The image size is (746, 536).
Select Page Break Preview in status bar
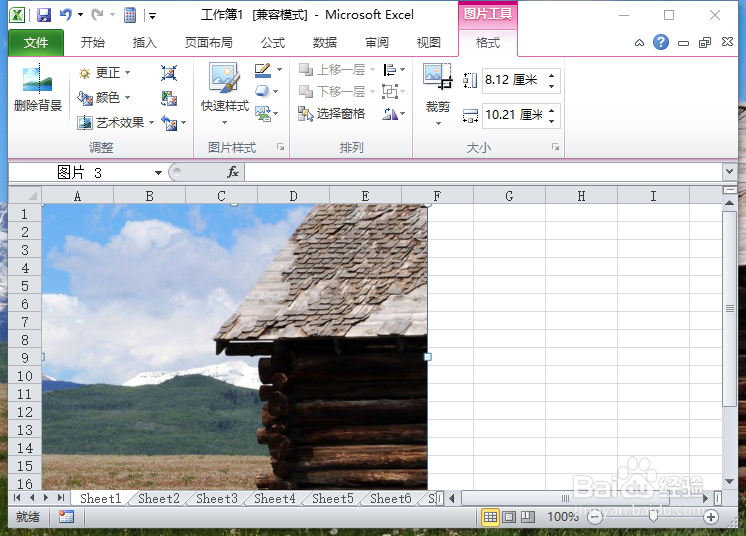pos(528,517)
